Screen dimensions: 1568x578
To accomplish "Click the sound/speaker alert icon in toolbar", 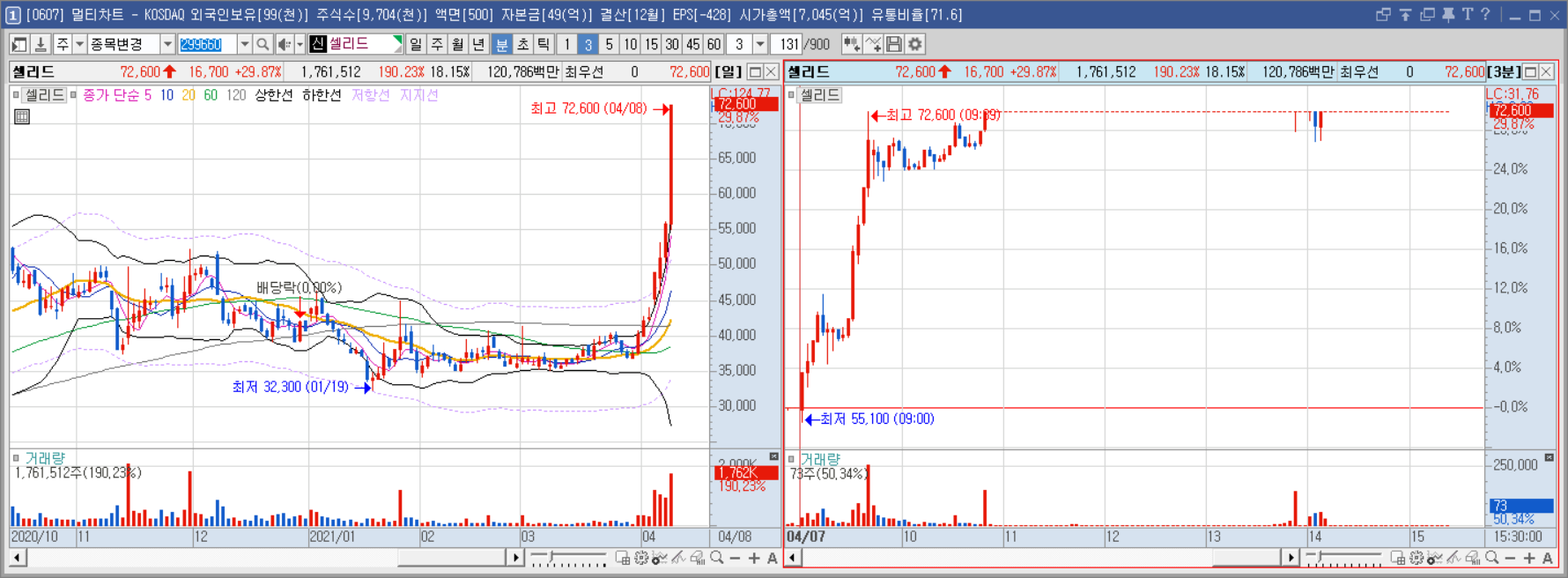I will point(284,44).
